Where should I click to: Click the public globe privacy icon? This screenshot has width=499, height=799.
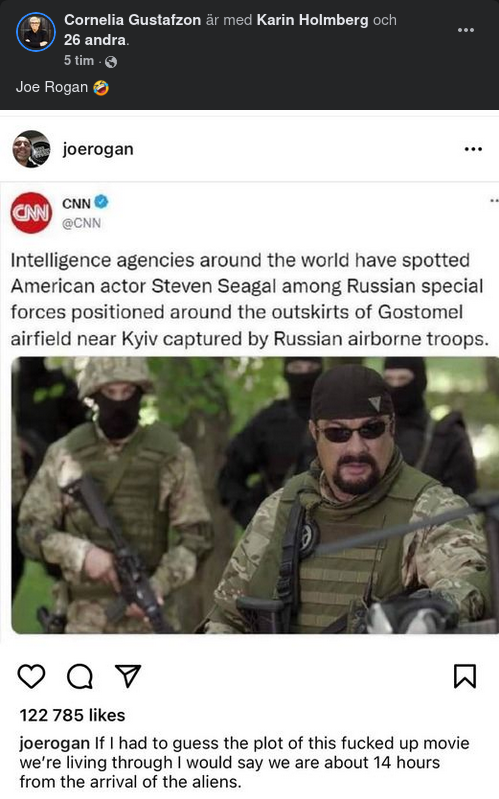(x=111, y=62)
